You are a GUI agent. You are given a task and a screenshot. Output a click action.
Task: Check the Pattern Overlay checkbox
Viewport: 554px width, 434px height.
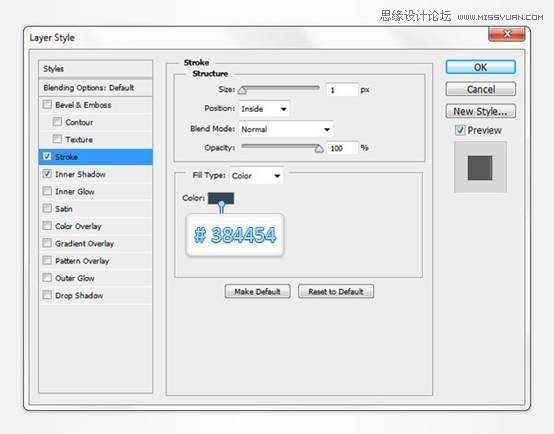47,260
